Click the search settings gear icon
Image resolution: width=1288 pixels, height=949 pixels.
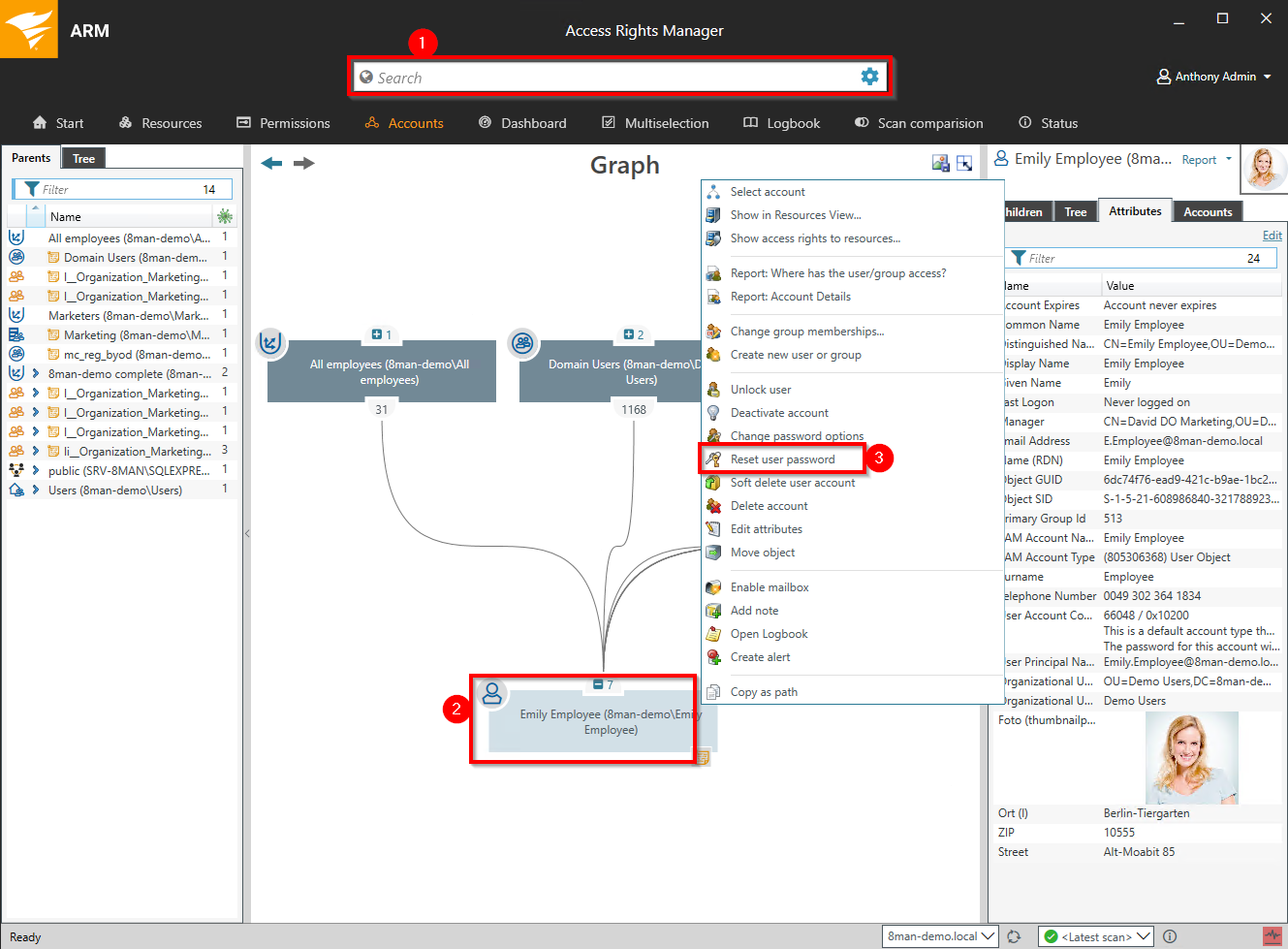pyautogui.click(x=869, y=77)
